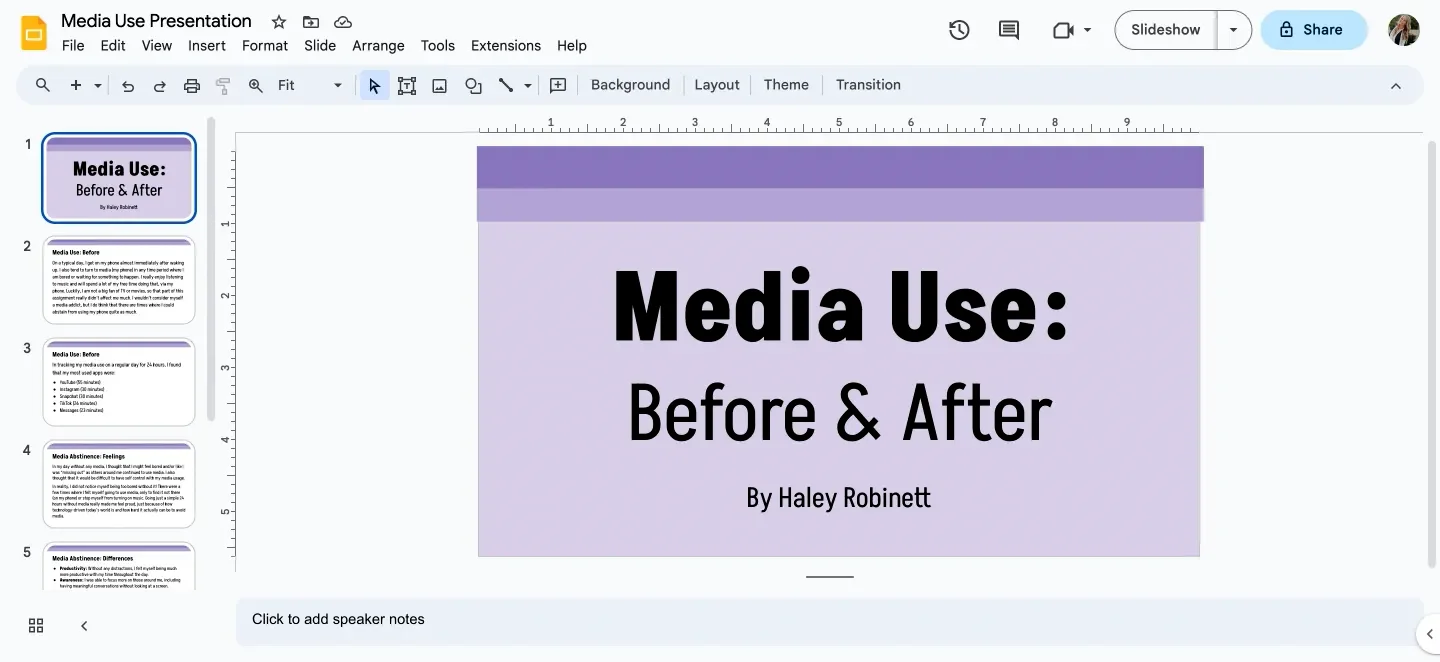Click the lock icon in Share
The image size is (1440, 662).
coord(1286,30)
